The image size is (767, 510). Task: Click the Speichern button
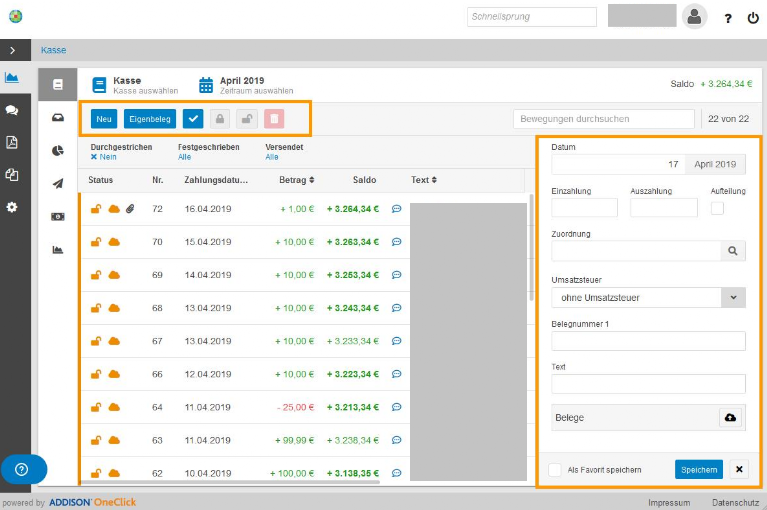[x=698, y=469]
